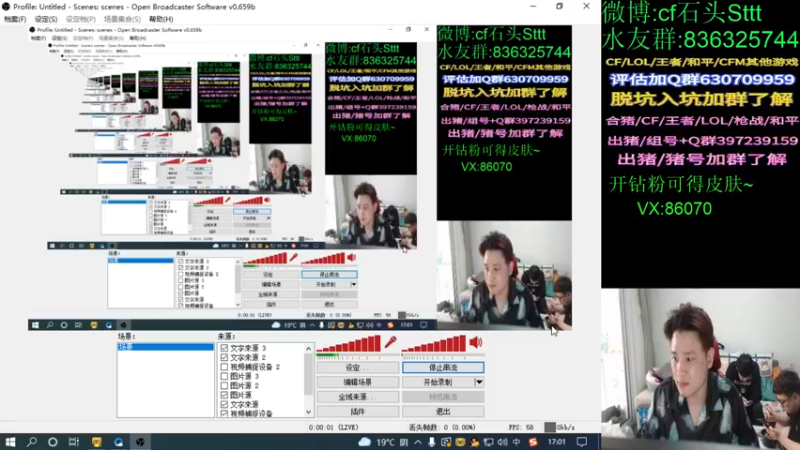Click the tray microphone icon
The height and width of the screenshot is (450, 800).
432,442
